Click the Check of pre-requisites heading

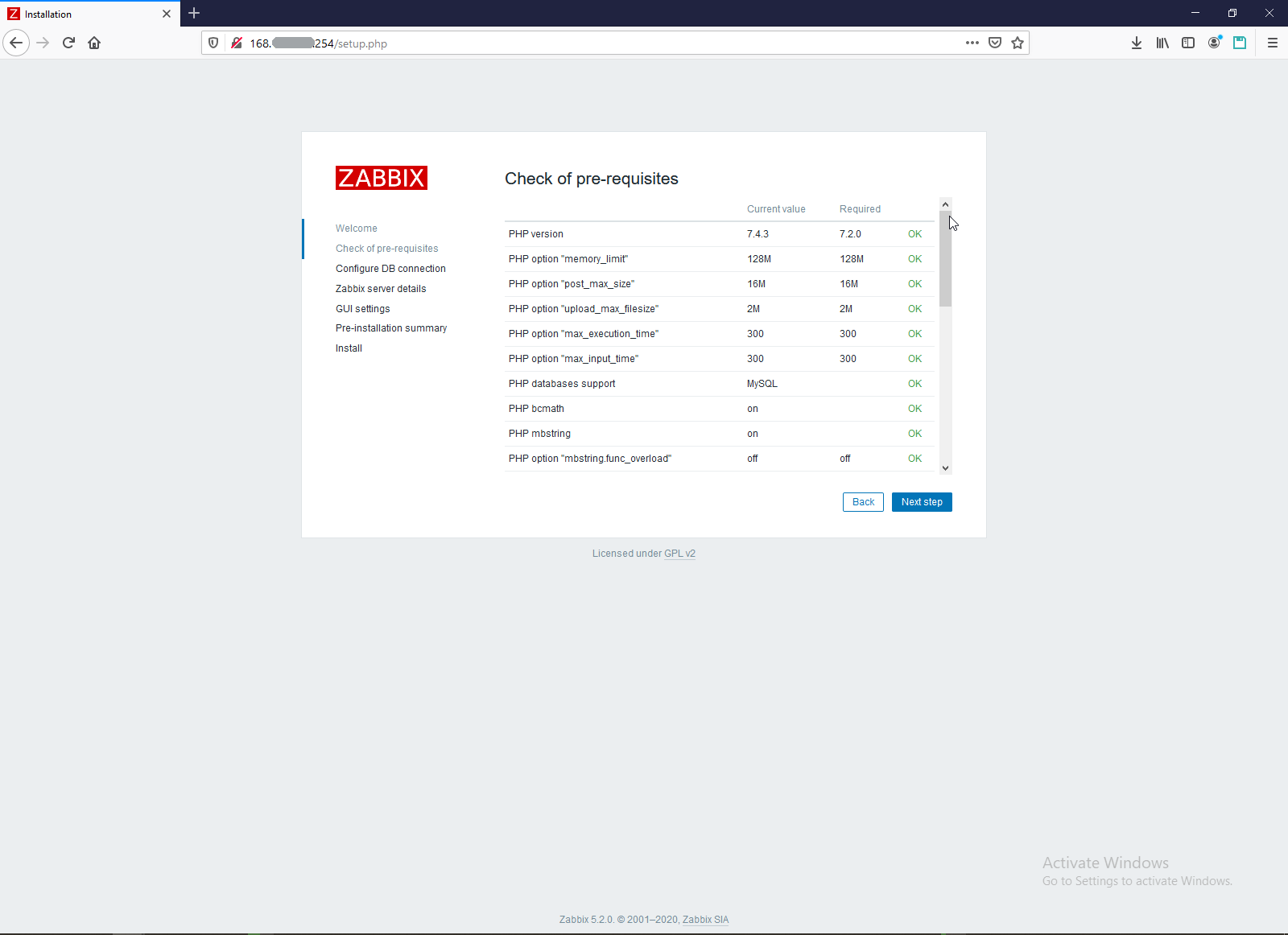(x=592, y=179)
